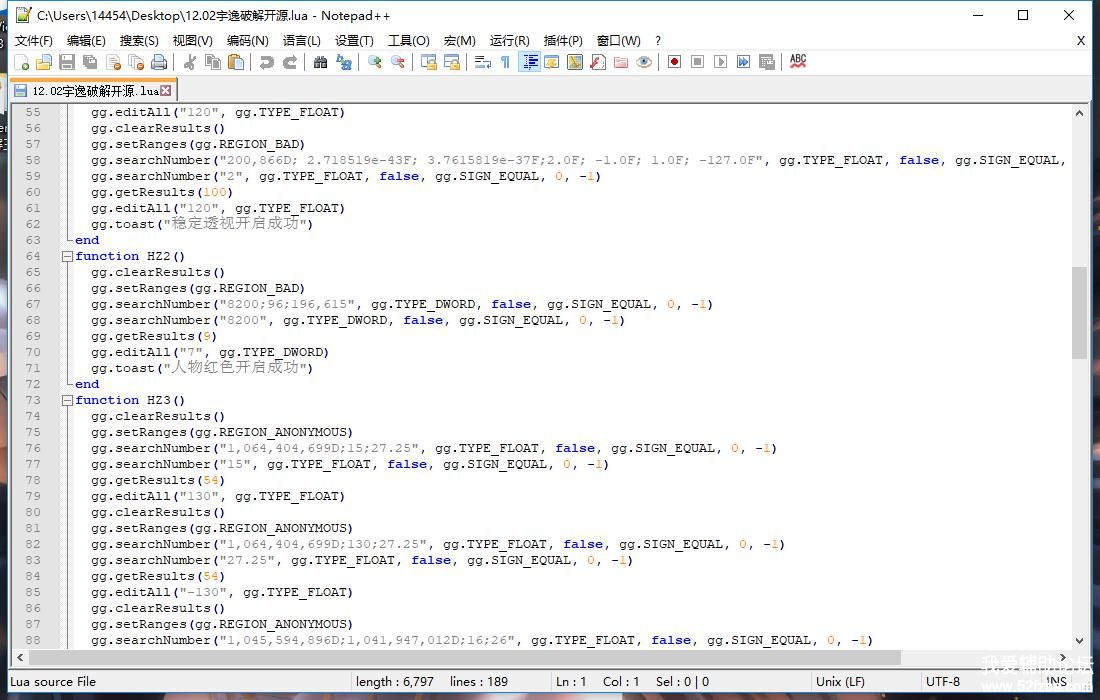
Task: Click the Folder as Workspace icon
Action: (x=622, y=62)
